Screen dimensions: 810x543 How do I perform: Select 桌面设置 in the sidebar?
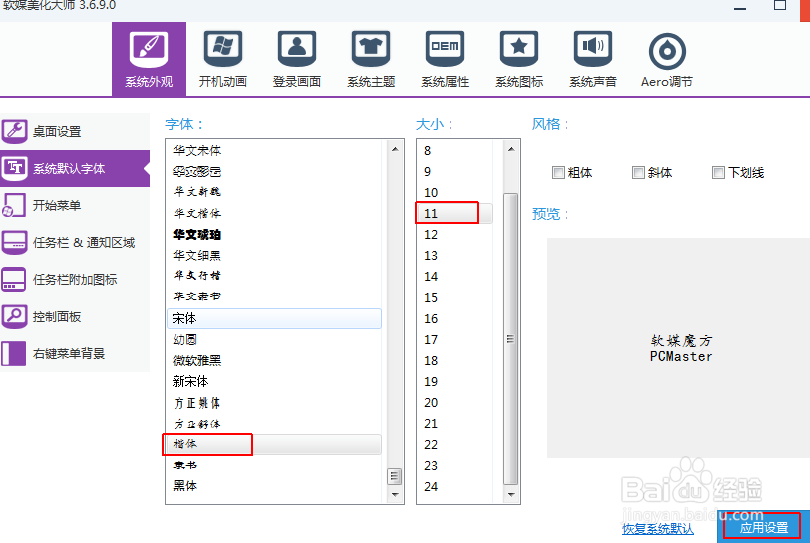(x=75, y=132)
